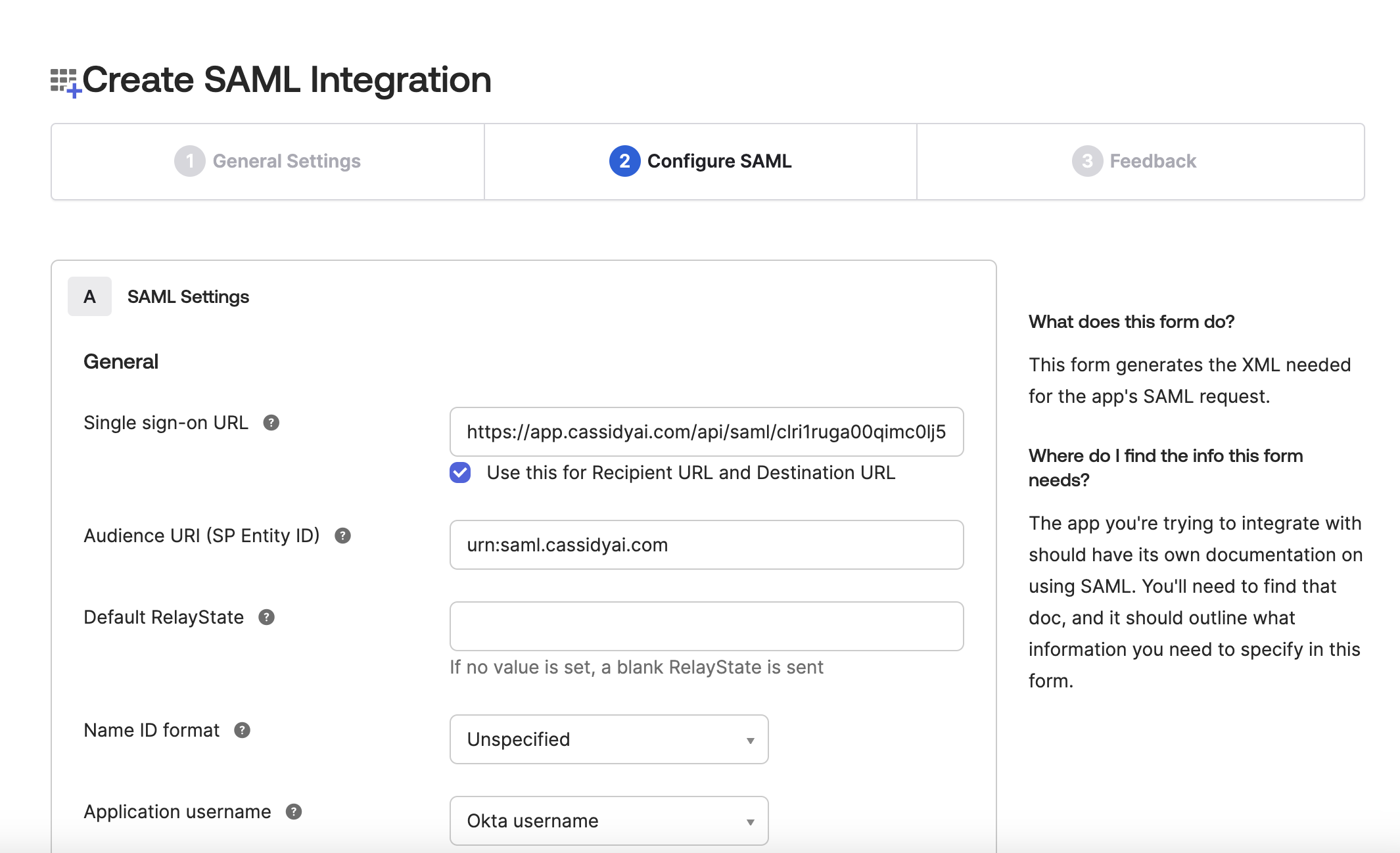Navigate to the Feedback step
Screen dimensions: 1400x853
coord(1151,161)
